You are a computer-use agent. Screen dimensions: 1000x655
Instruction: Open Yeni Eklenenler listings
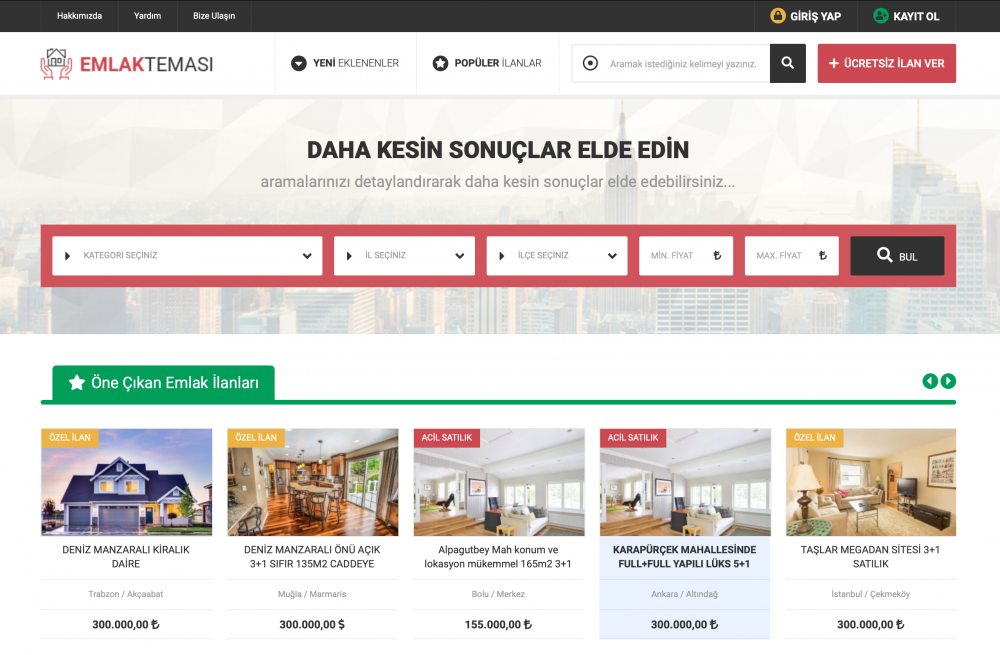point(345,63)
